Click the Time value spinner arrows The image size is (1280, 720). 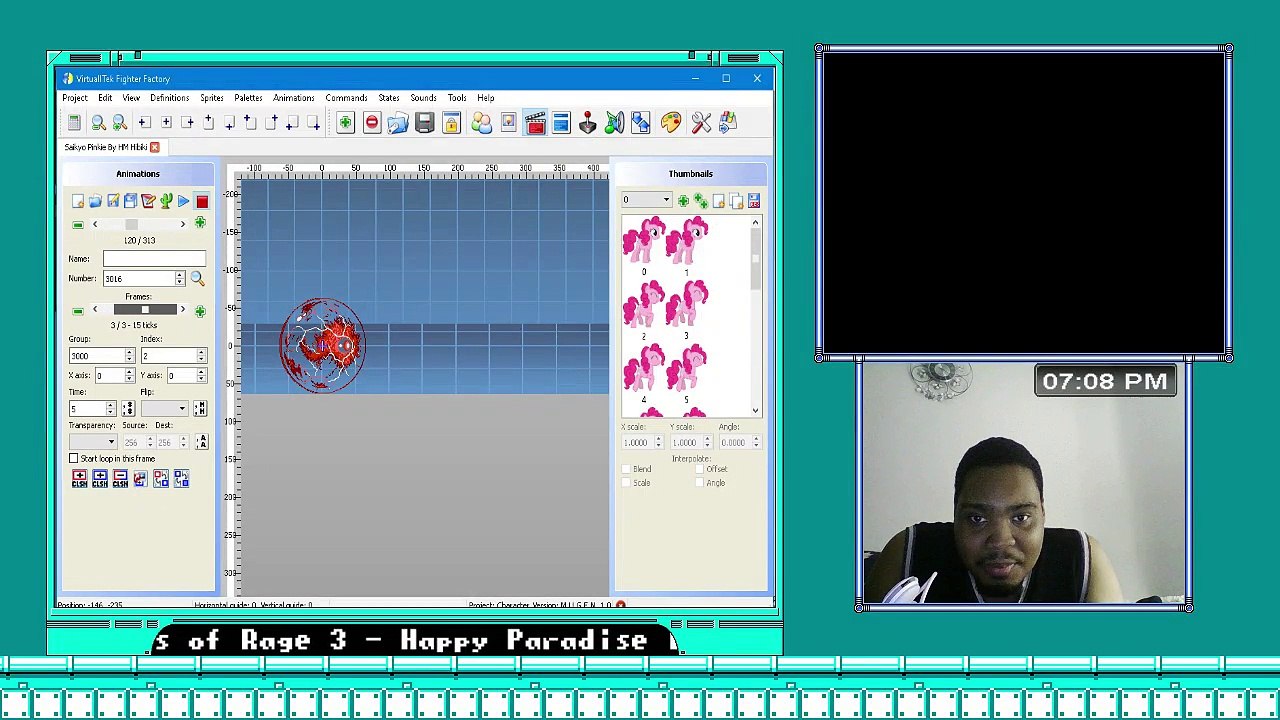pos(112,408)
